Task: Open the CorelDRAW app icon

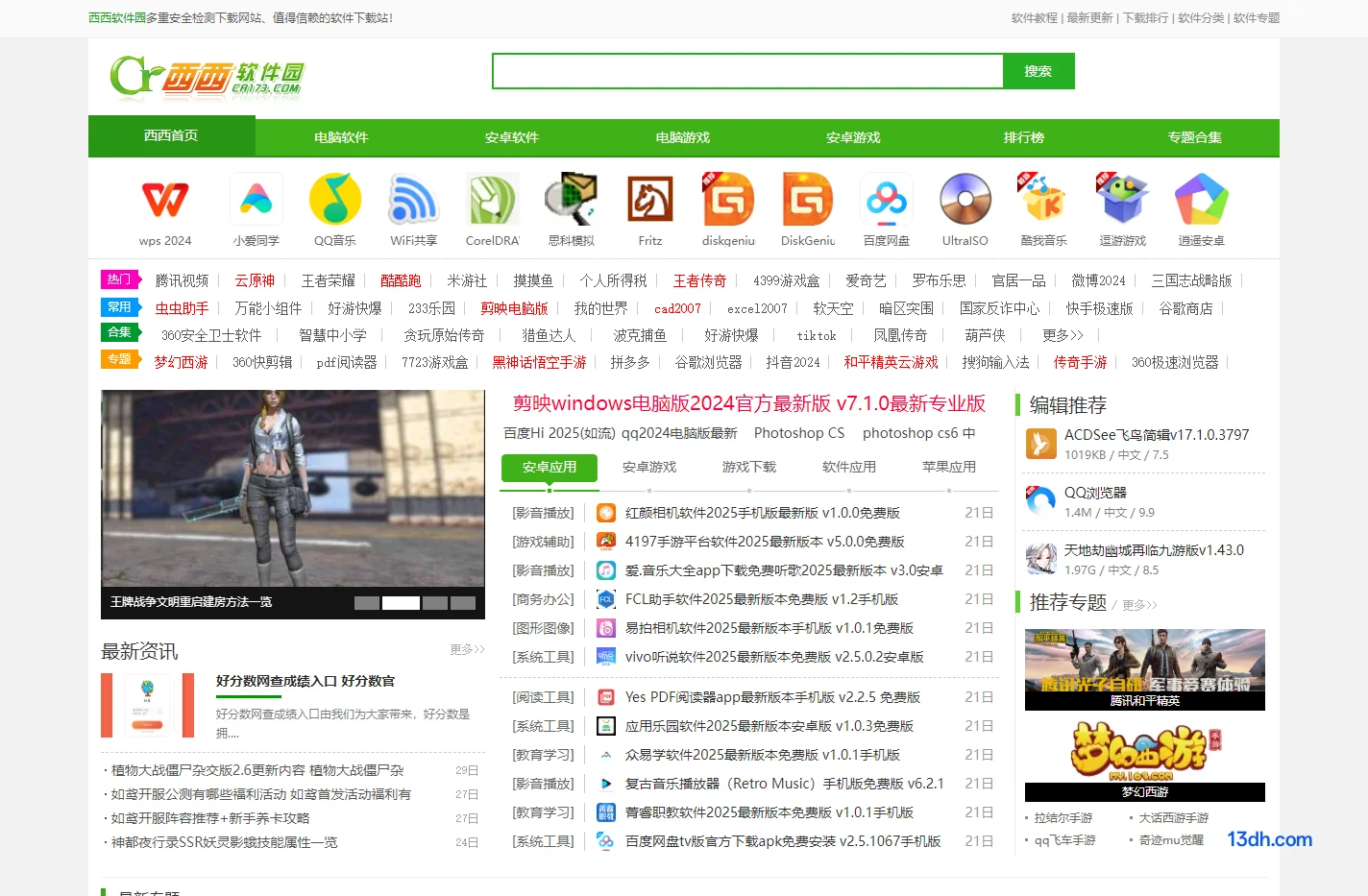Action: tap(493, 200)
